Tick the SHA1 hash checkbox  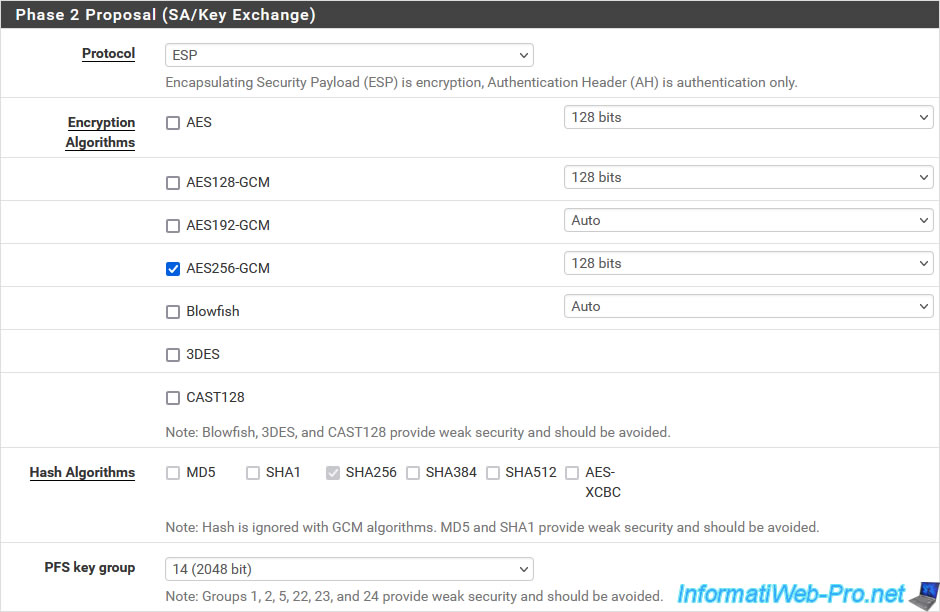click(x=253, y=474)
